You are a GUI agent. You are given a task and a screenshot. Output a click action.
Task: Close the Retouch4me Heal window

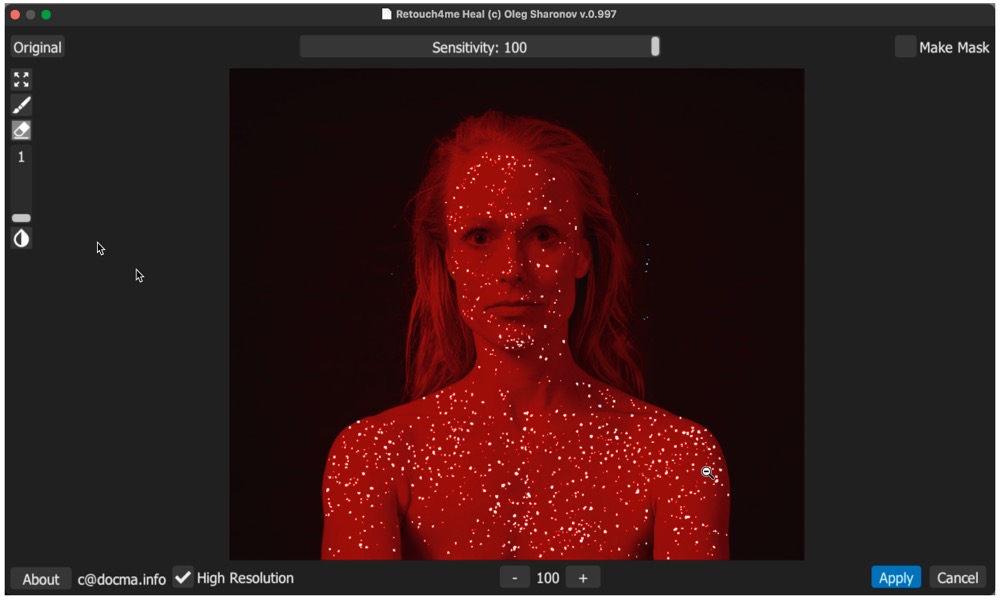point(15,14)
